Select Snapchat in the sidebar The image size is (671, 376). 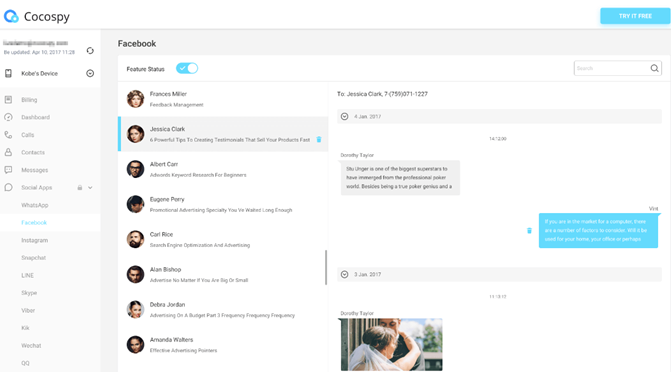point(33,258)
